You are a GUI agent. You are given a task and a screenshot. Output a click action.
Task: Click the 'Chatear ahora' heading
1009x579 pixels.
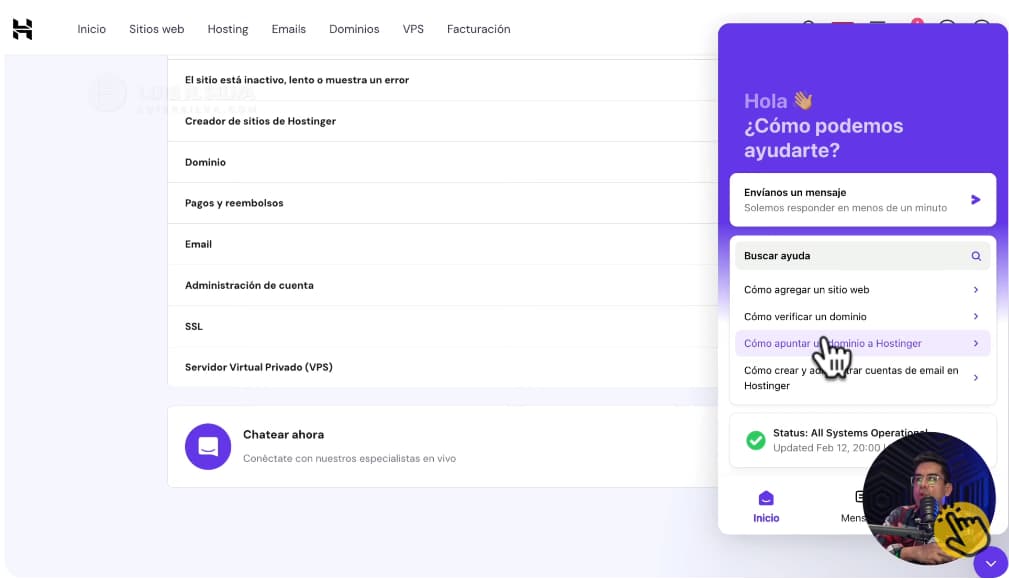[x=283, y=434]
